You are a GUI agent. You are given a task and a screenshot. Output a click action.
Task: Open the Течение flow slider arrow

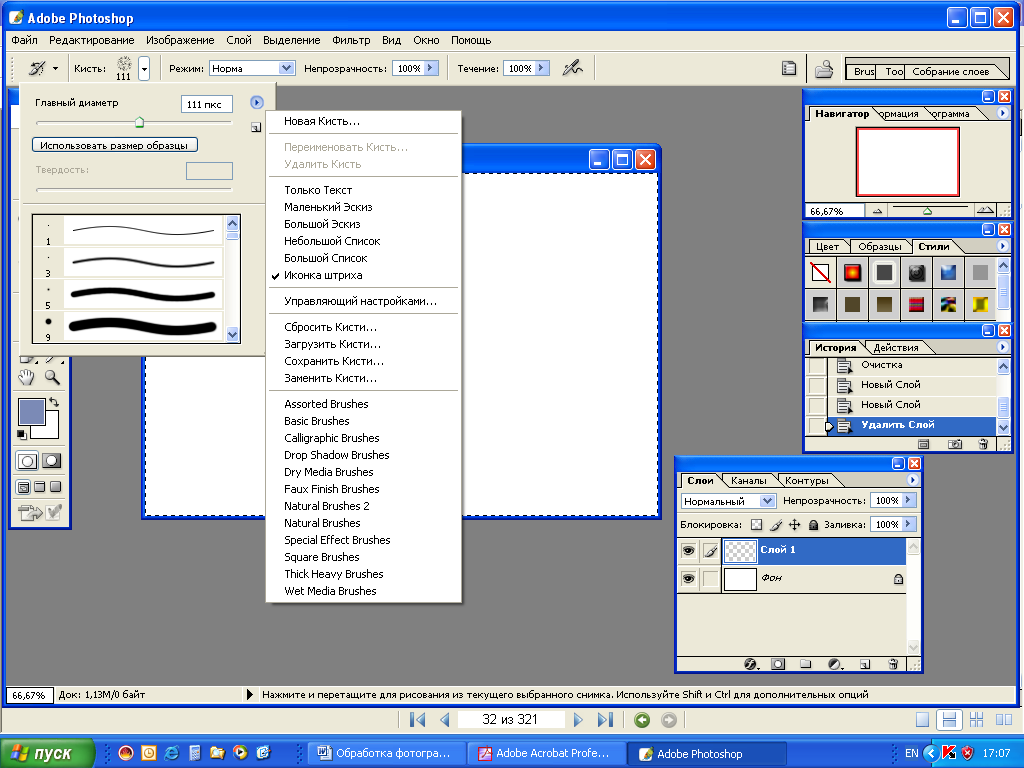click(x=542, y=68)
